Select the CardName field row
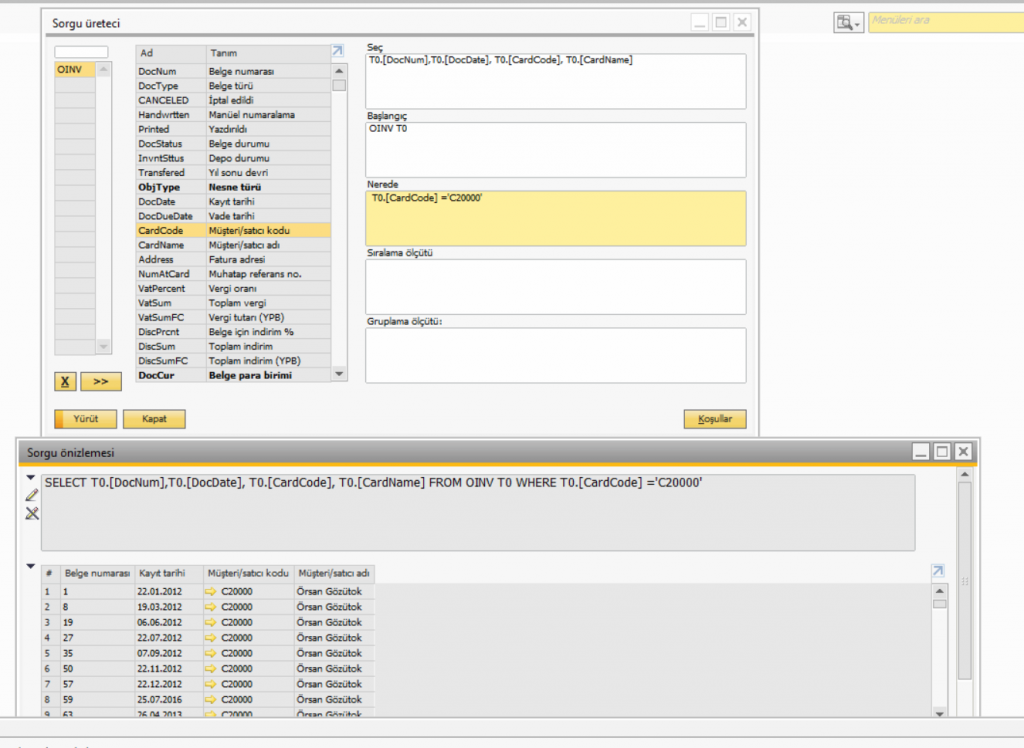 [233, 245]
